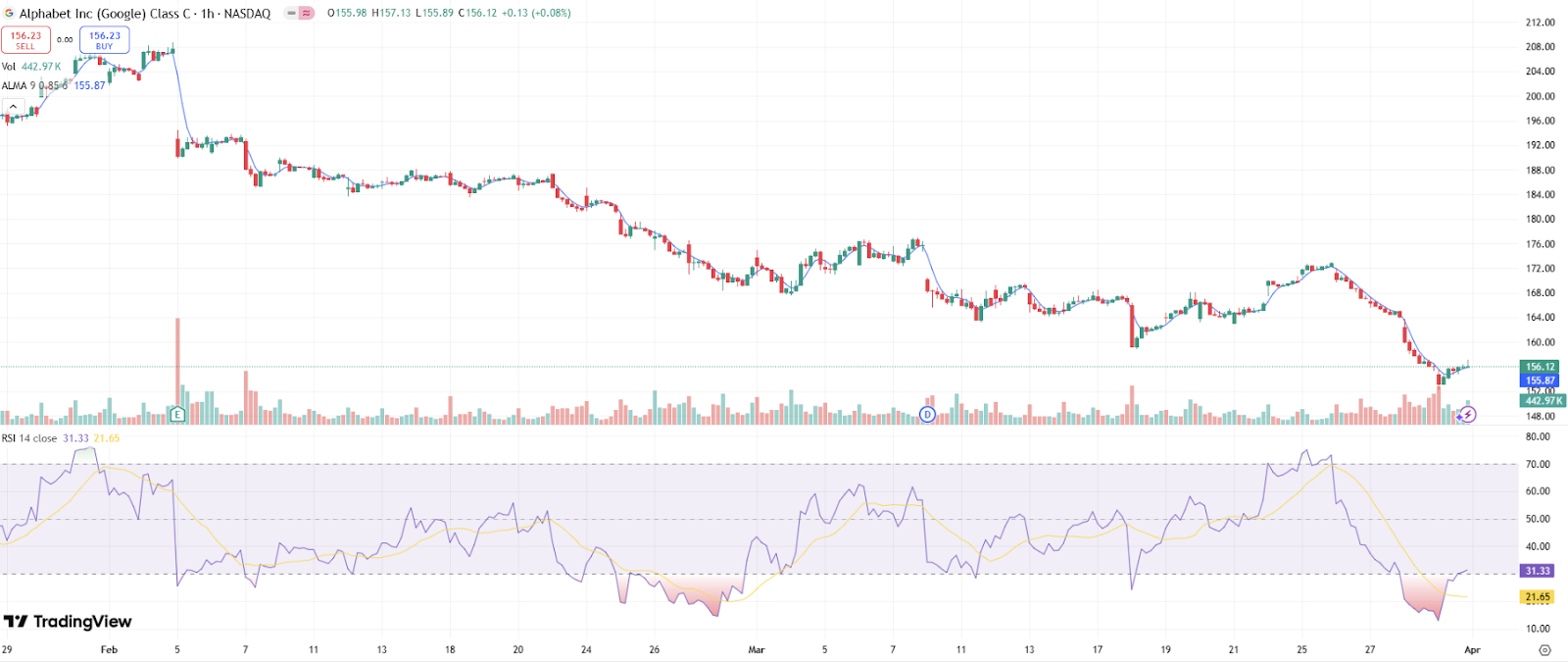Click the blue 156.23 BUY button

coord(105,40)
